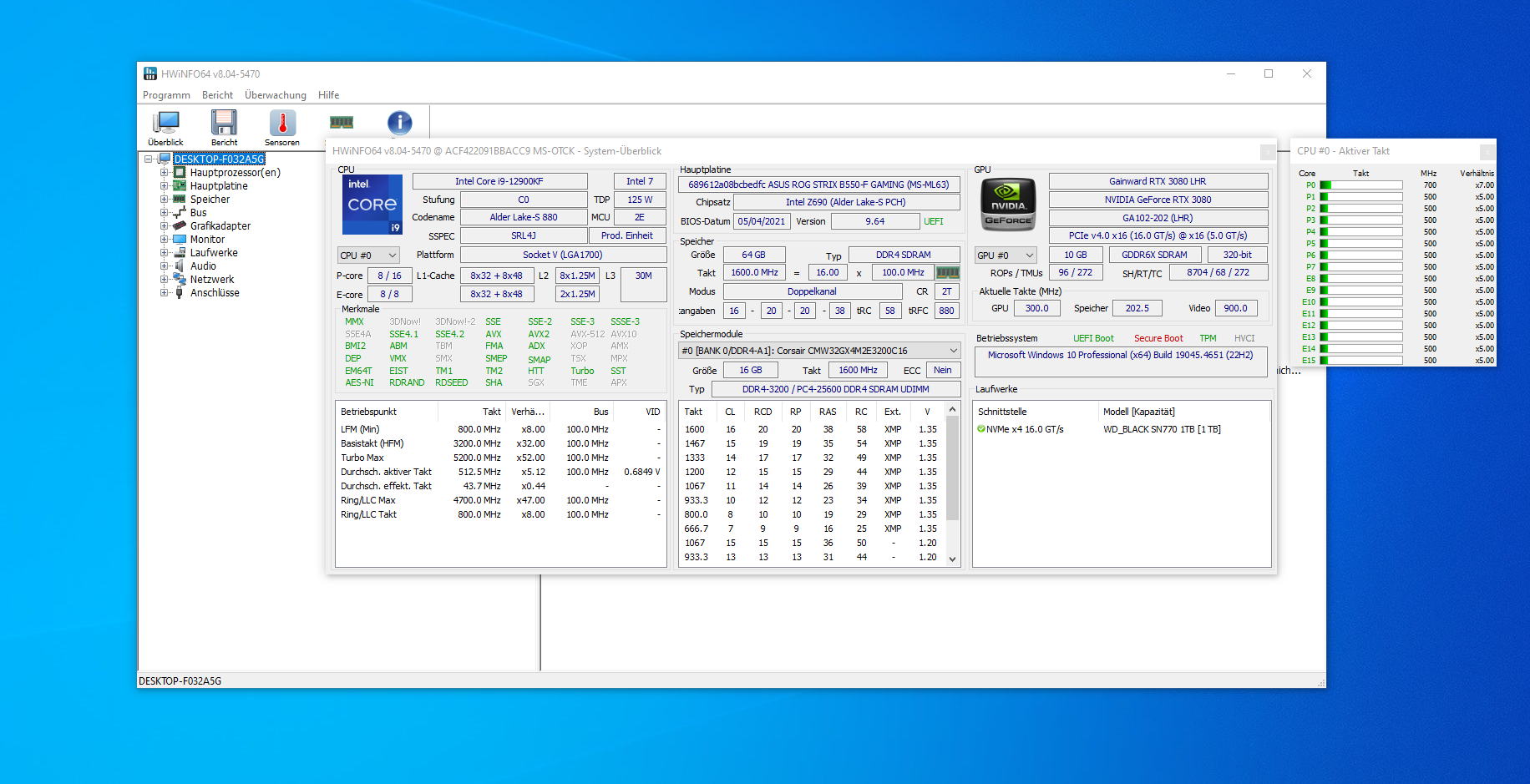Open the Speichermodule Corsair module dropdown

(x=819, y=351)
